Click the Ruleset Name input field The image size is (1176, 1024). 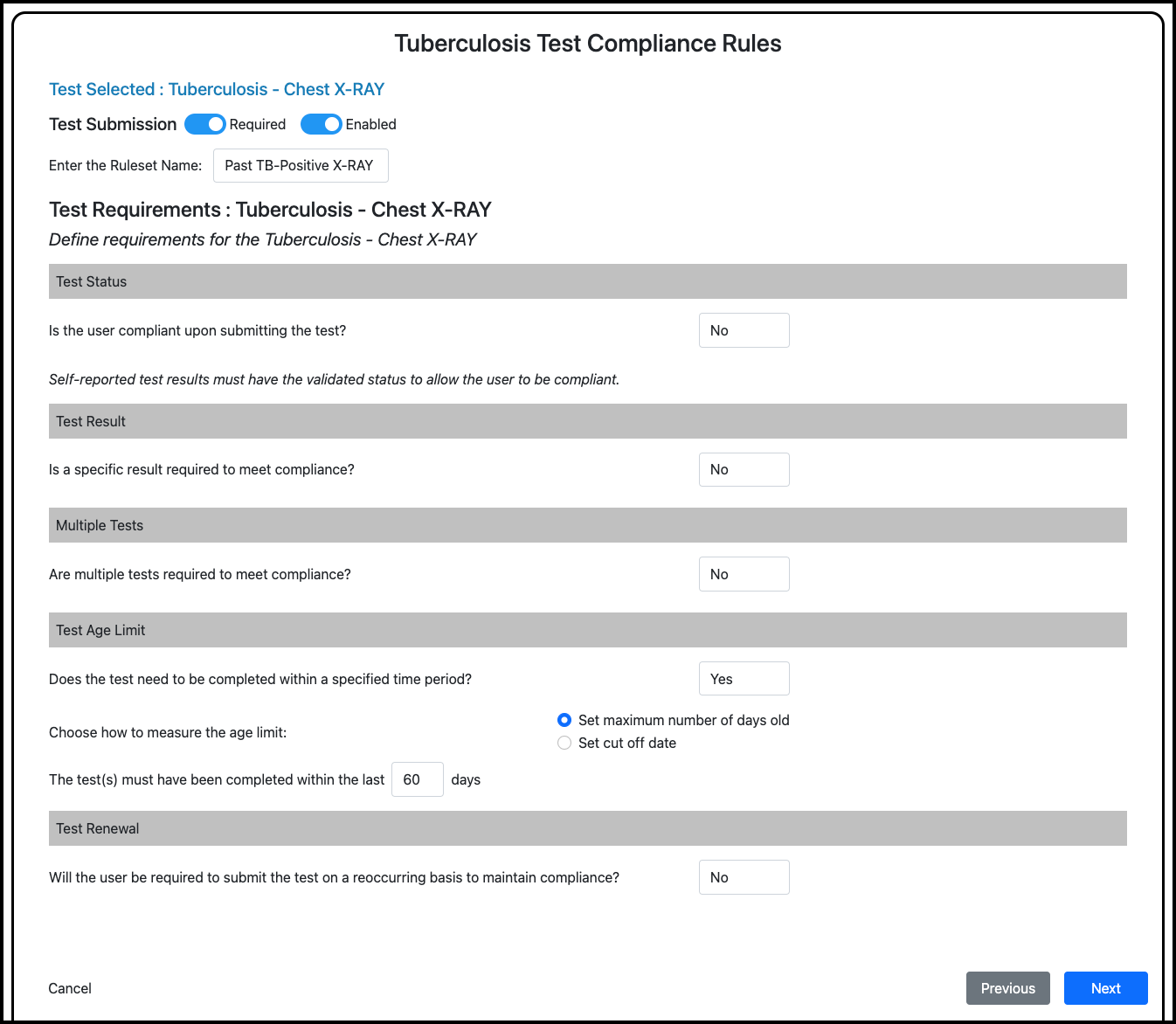pyautogui.click(x=301, y=165)
